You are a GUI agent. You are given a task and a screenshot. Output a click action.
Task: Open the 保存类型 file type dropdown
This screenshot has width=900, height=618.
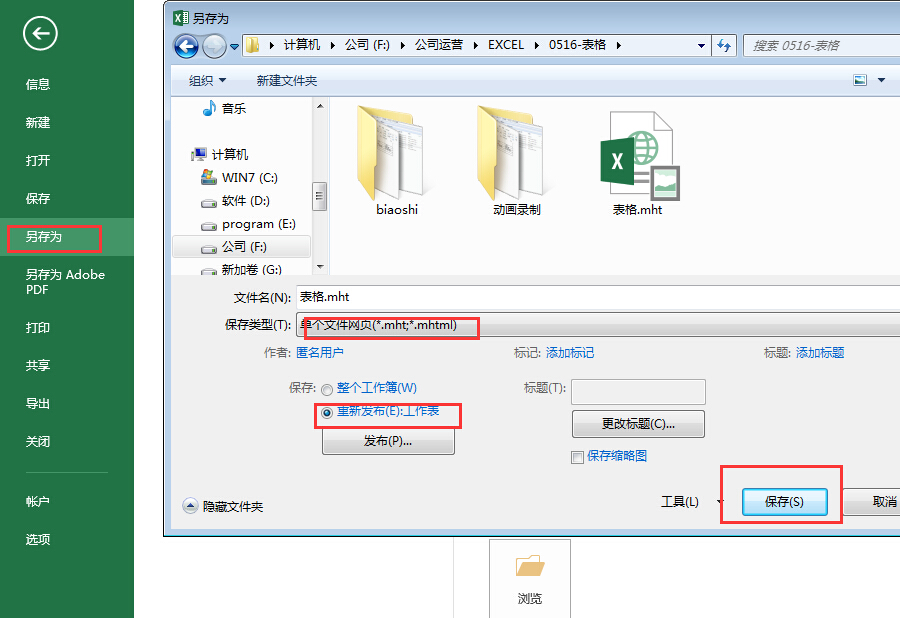[598, 325]
